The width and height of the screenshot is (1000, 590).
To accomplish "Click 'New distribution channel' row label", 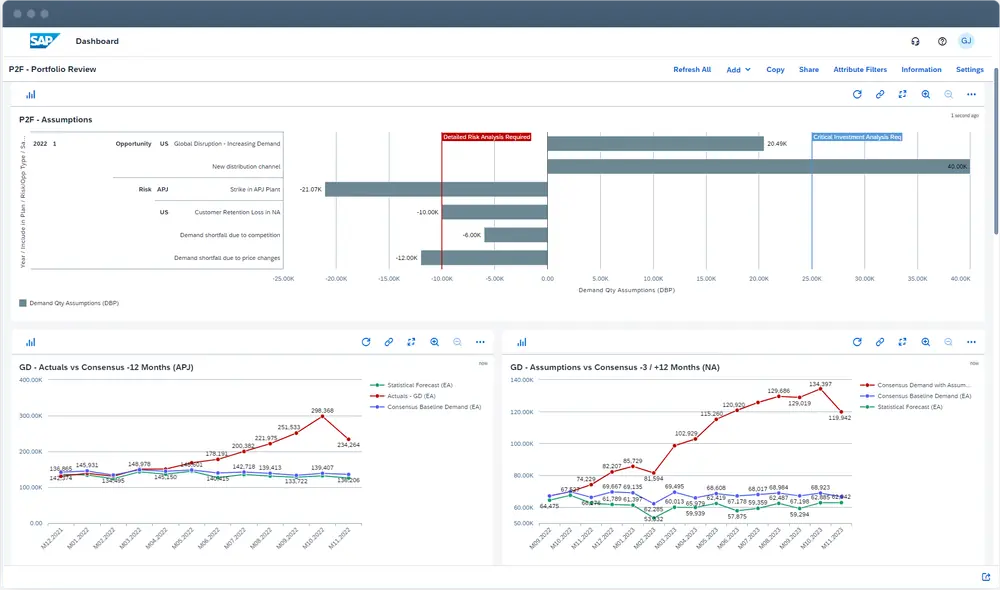I will (x=246, y=166).
